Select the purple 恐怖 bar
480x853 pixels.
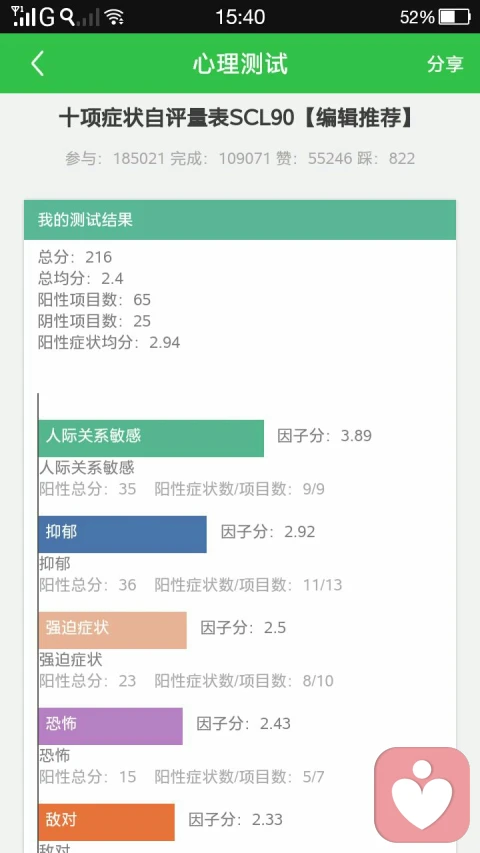[110, 726]
